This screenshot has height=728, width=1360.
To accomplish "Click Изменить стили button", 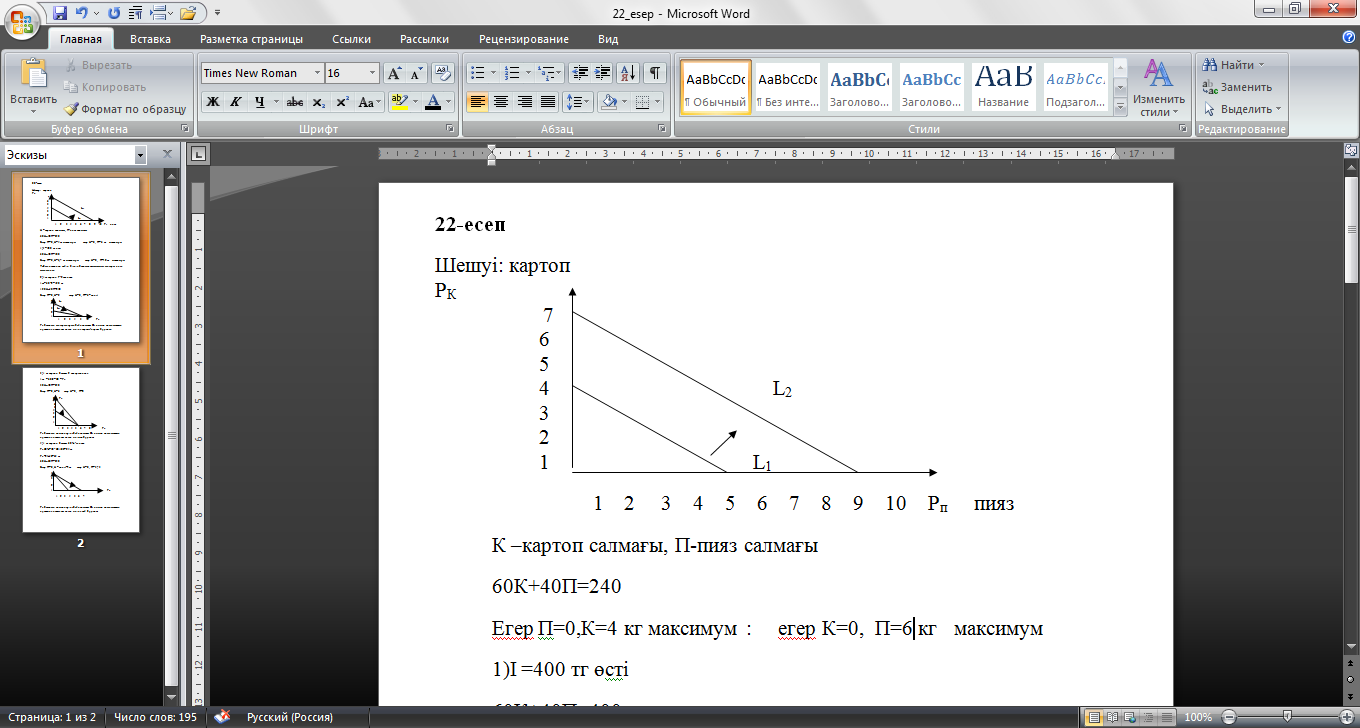I will coord(1159,88).
